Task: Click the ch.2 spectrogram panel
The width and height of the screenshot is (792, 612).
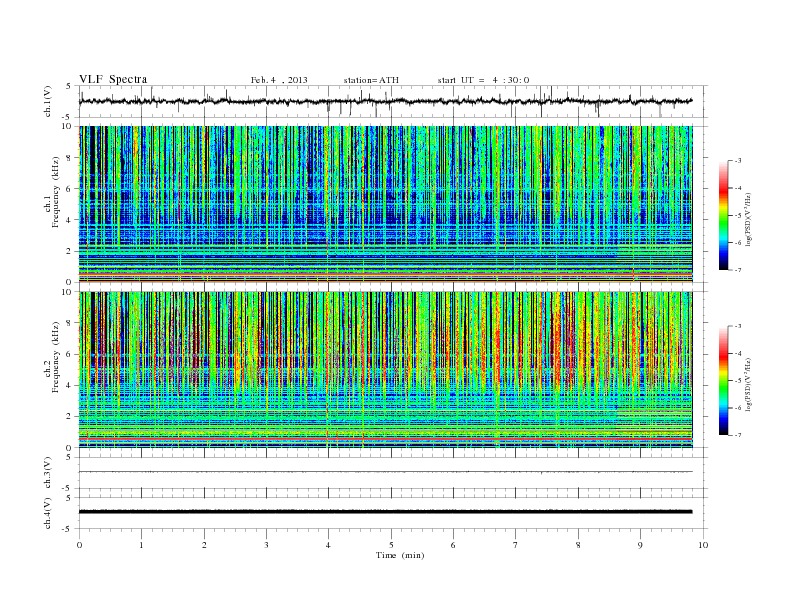Action: coord(386,370)
